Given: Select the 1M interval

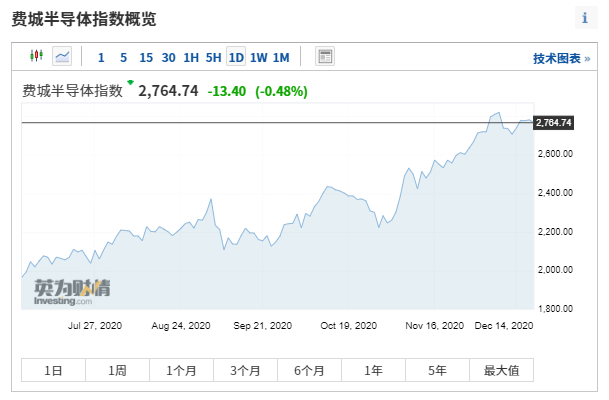Looking at the screenshot, I should tap(281, 57).
